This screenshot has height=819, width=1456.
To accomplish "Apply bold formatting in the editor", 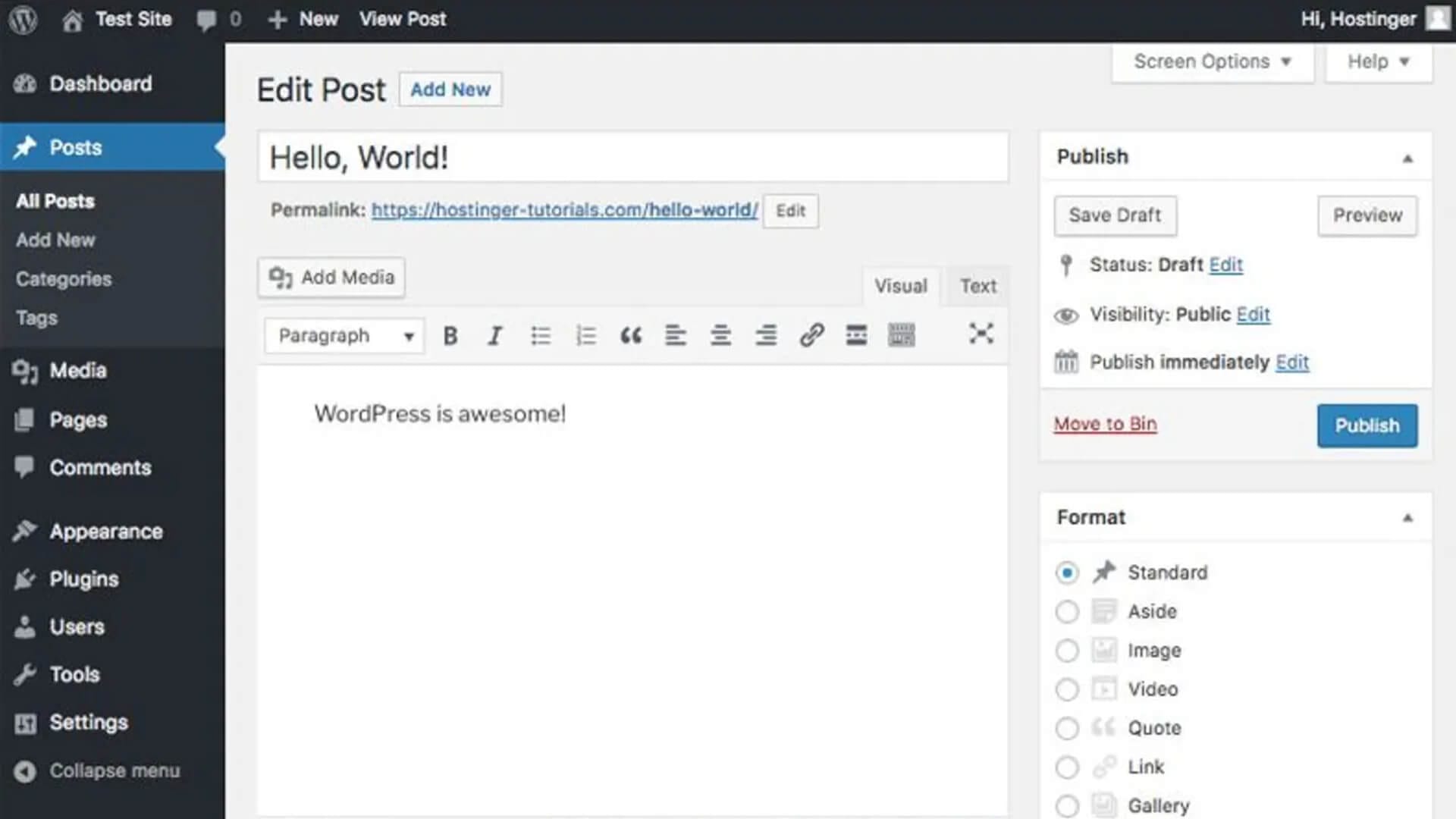I will [x=450, y=334].
